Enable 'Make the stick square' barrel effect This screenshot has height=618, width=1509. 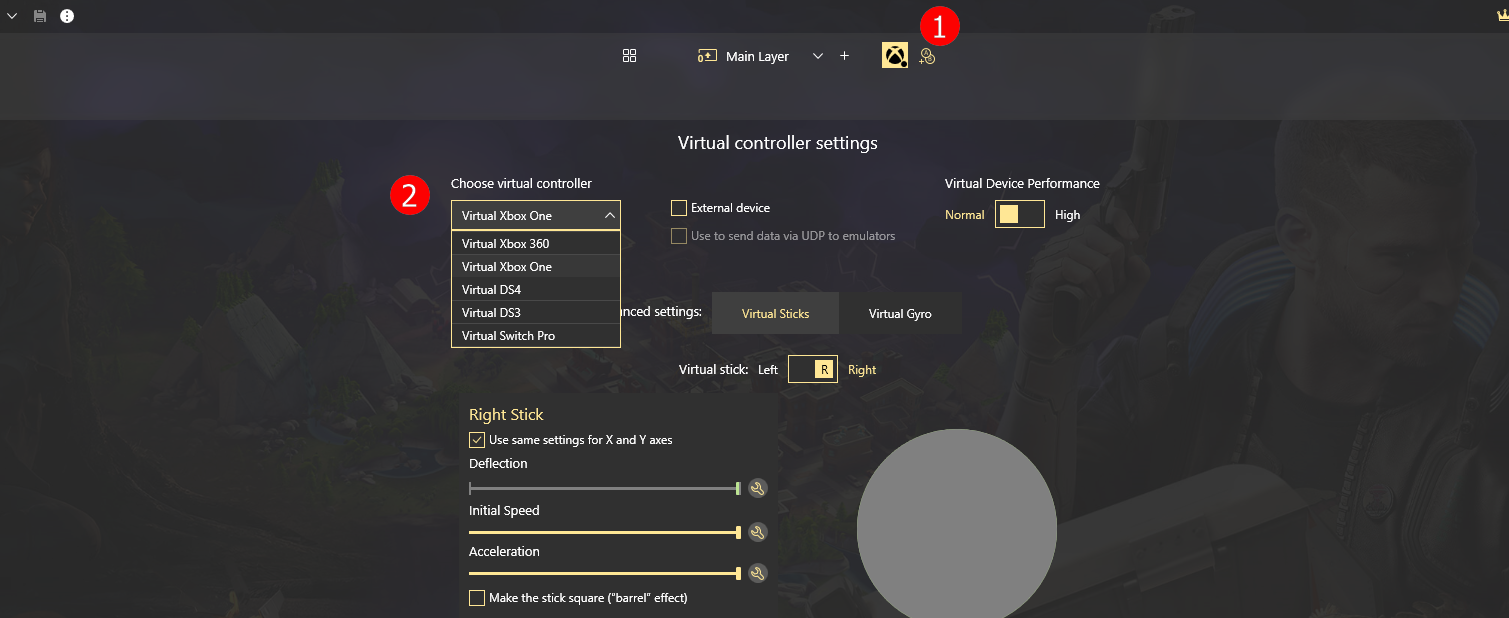click(477, 598)
